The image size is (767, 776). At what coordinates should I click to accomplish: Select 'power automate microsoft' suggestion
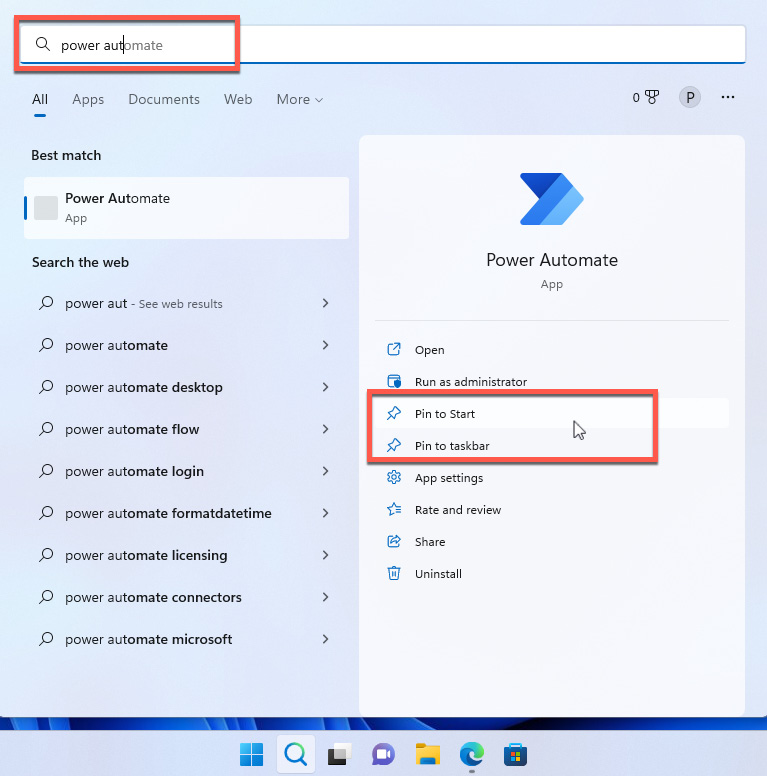148,640
